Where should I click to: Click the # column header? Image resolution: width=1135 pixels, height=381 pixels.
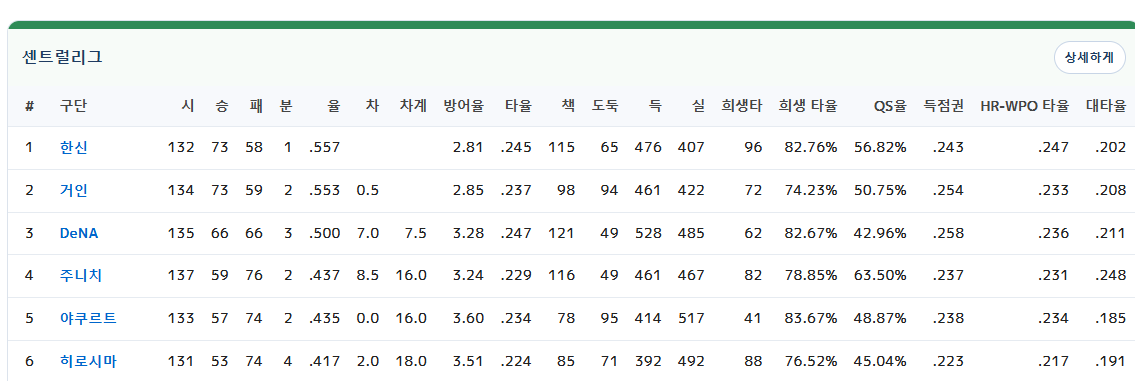tap(30, 106)
